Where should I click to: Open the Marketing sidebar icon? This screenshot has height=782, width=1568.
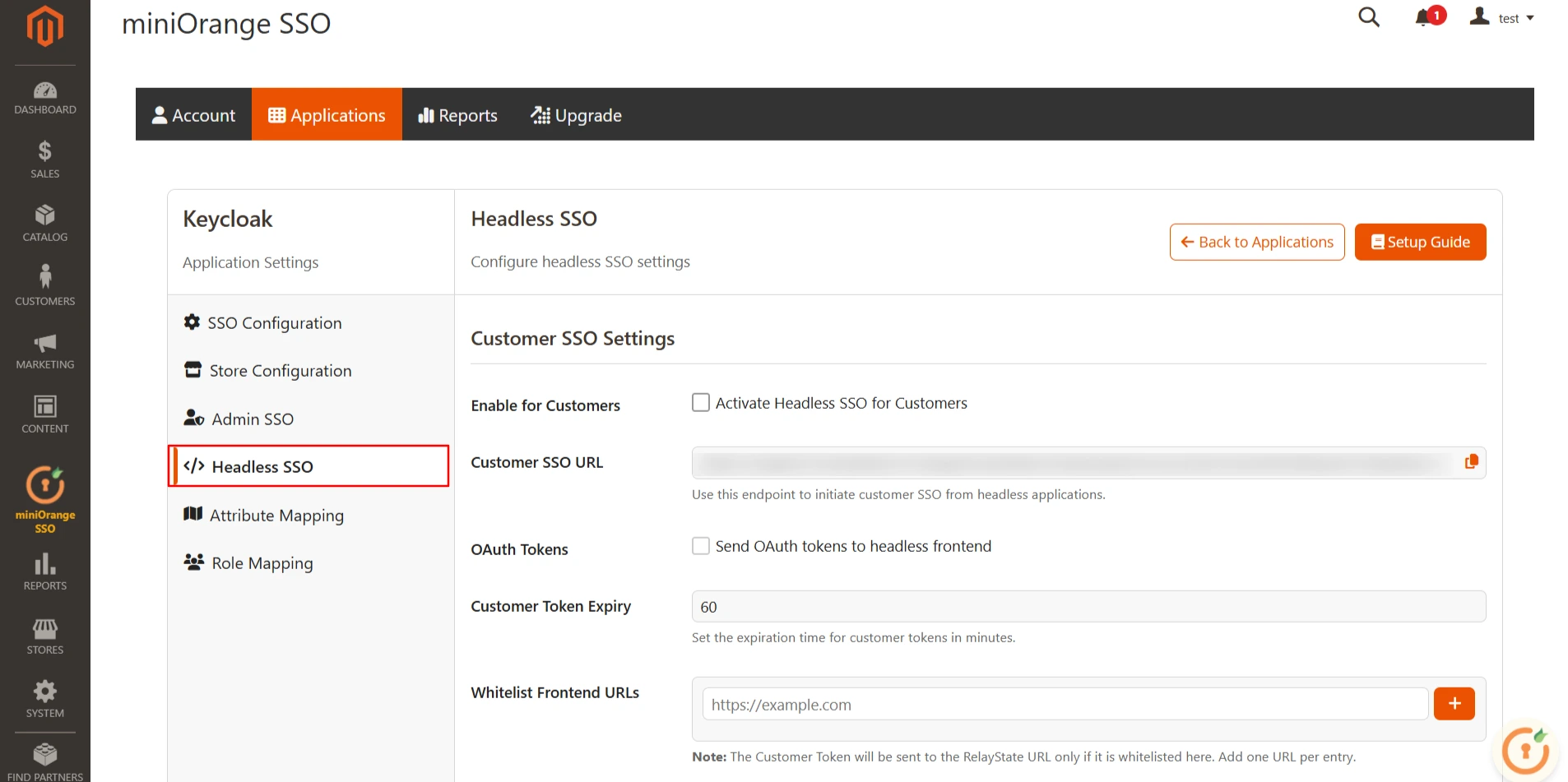44,345
